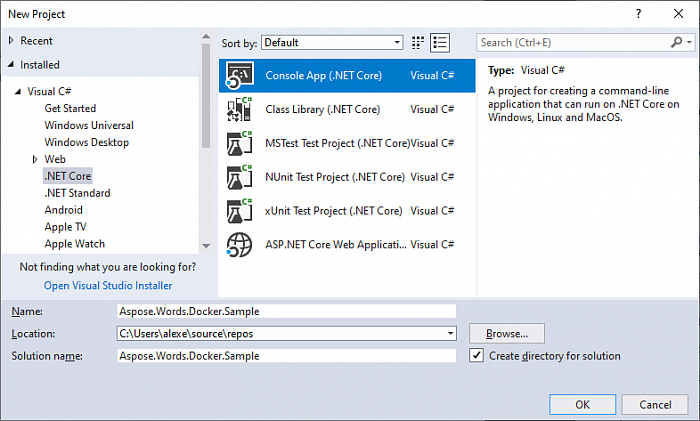Open Visual Studio Installer link

click(108, 285)
